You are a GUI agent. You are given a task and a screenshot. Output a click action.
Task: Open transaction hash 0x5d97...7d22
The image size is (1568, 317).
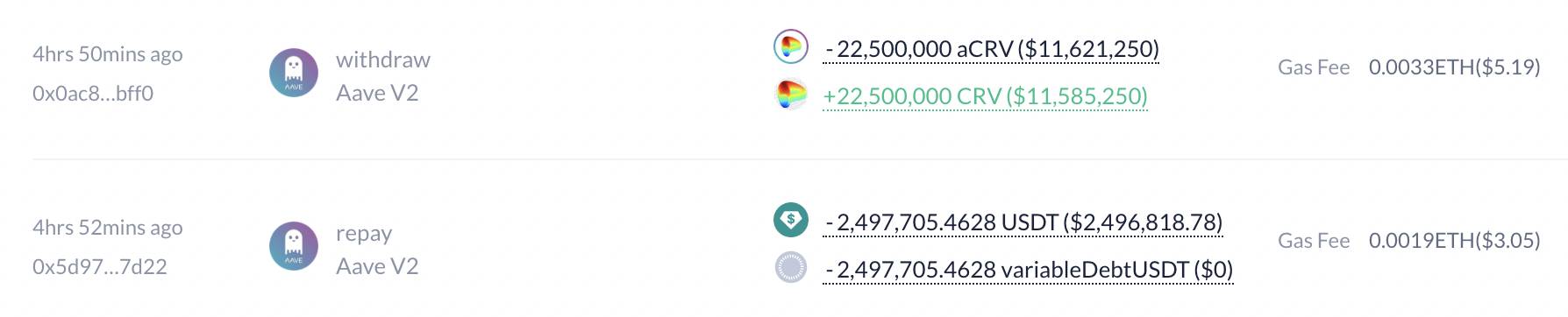pos(100,267)
